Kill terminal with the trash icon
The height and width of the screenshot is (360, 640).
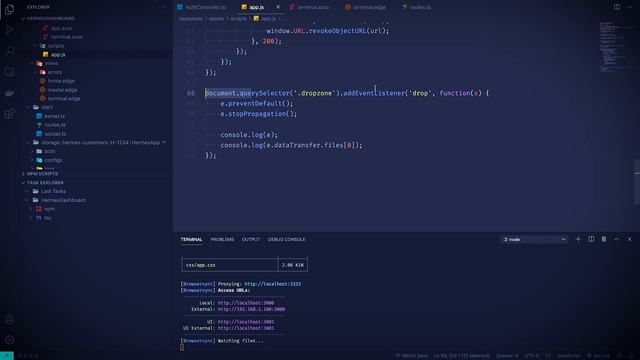(604, 239)
